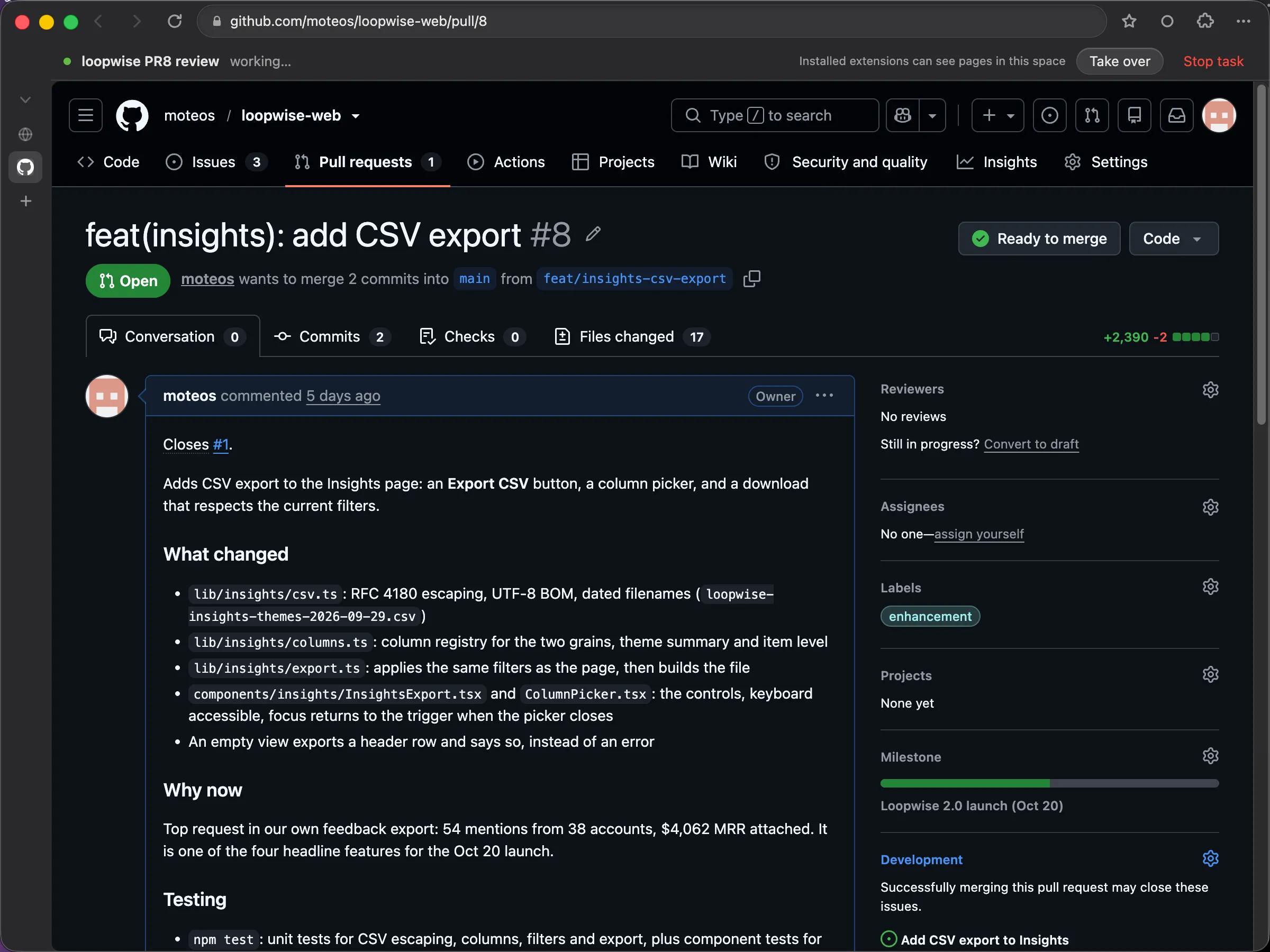Click the moteos comment author avatar
This screenshot has height=952, width=1270.
pyautogui.click(x=107, y=396)
